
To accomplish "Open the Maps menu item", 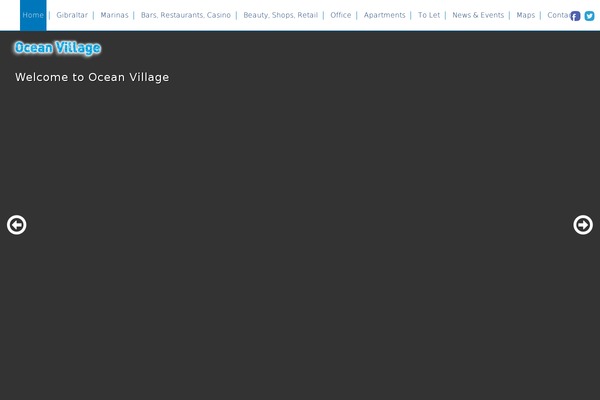I will coord(525,15).
